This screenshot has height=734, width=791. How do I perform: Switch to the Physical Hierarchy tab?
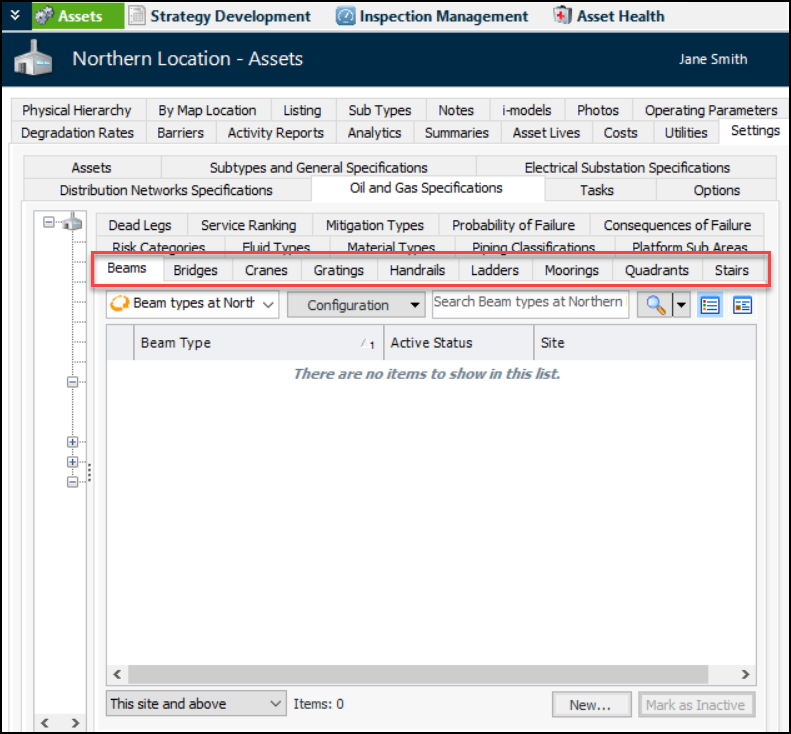pyautogui.click(x=77, y=110)
